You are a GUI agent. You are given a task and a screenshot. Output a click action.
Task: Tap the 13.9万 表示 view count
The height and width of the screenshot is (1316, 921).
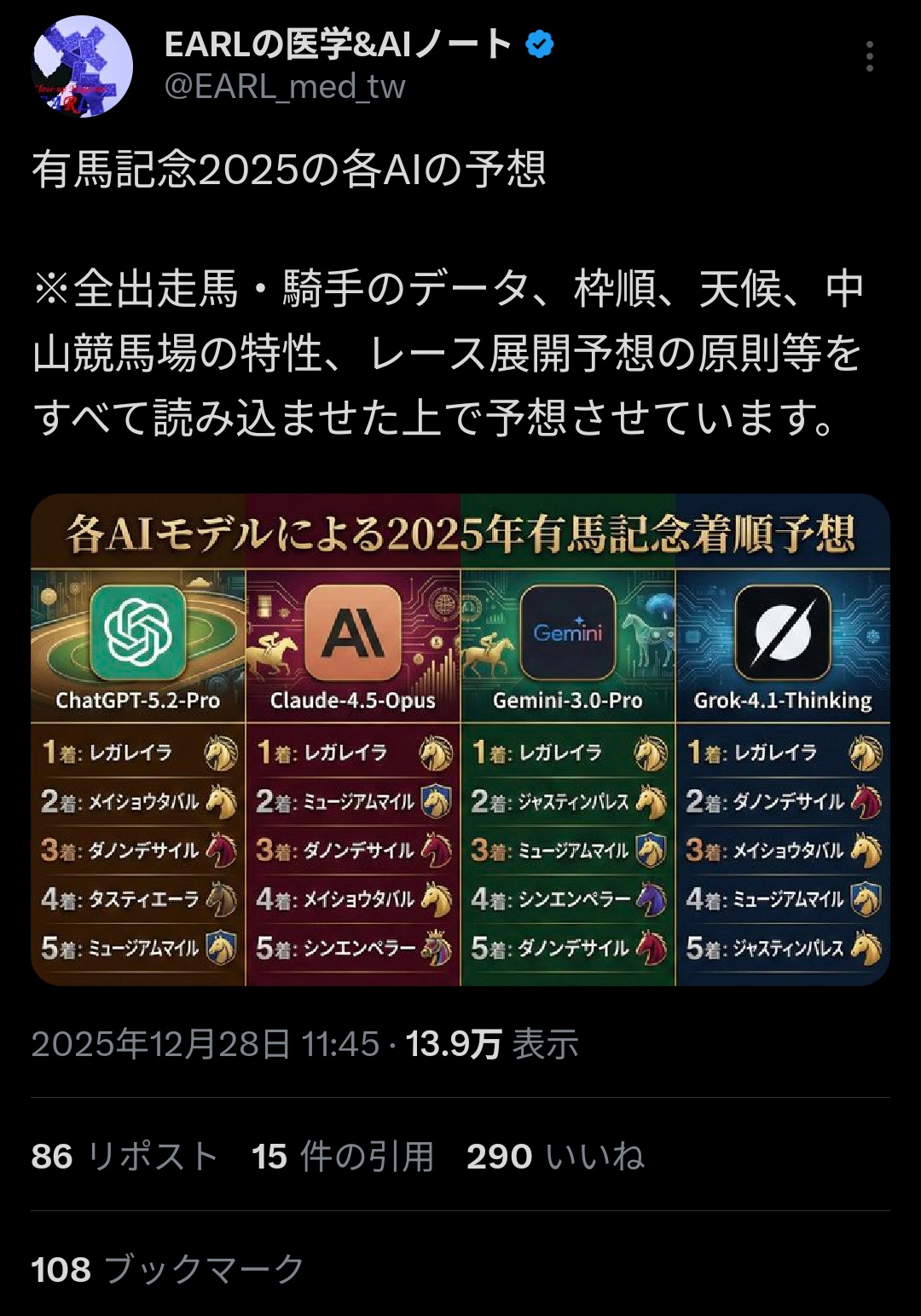tap(492, 1044)
